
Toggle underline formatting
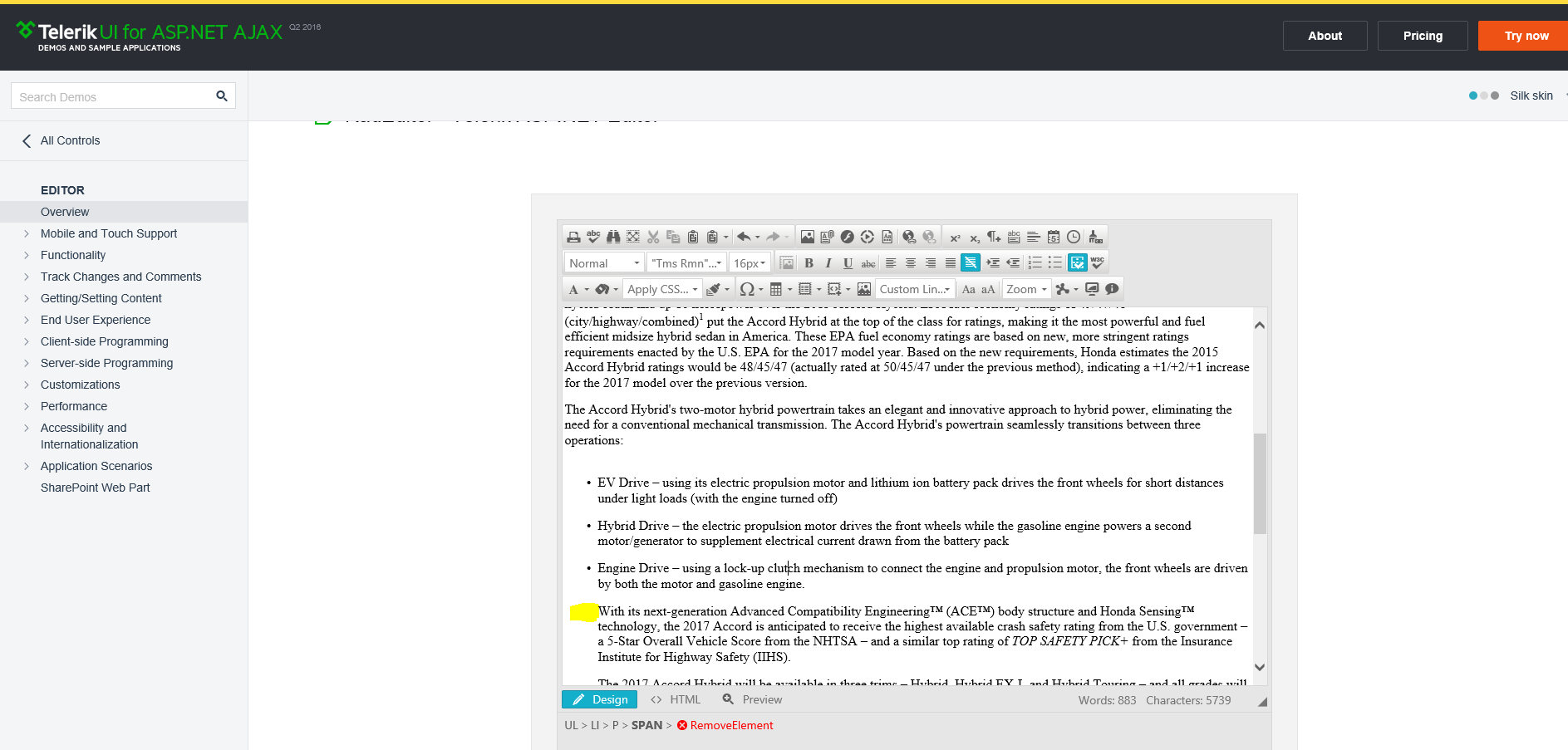(848, 263)
